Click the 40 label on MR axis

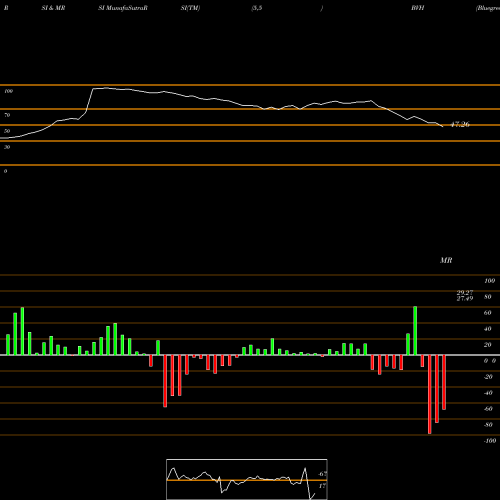[x=488, y=329]
